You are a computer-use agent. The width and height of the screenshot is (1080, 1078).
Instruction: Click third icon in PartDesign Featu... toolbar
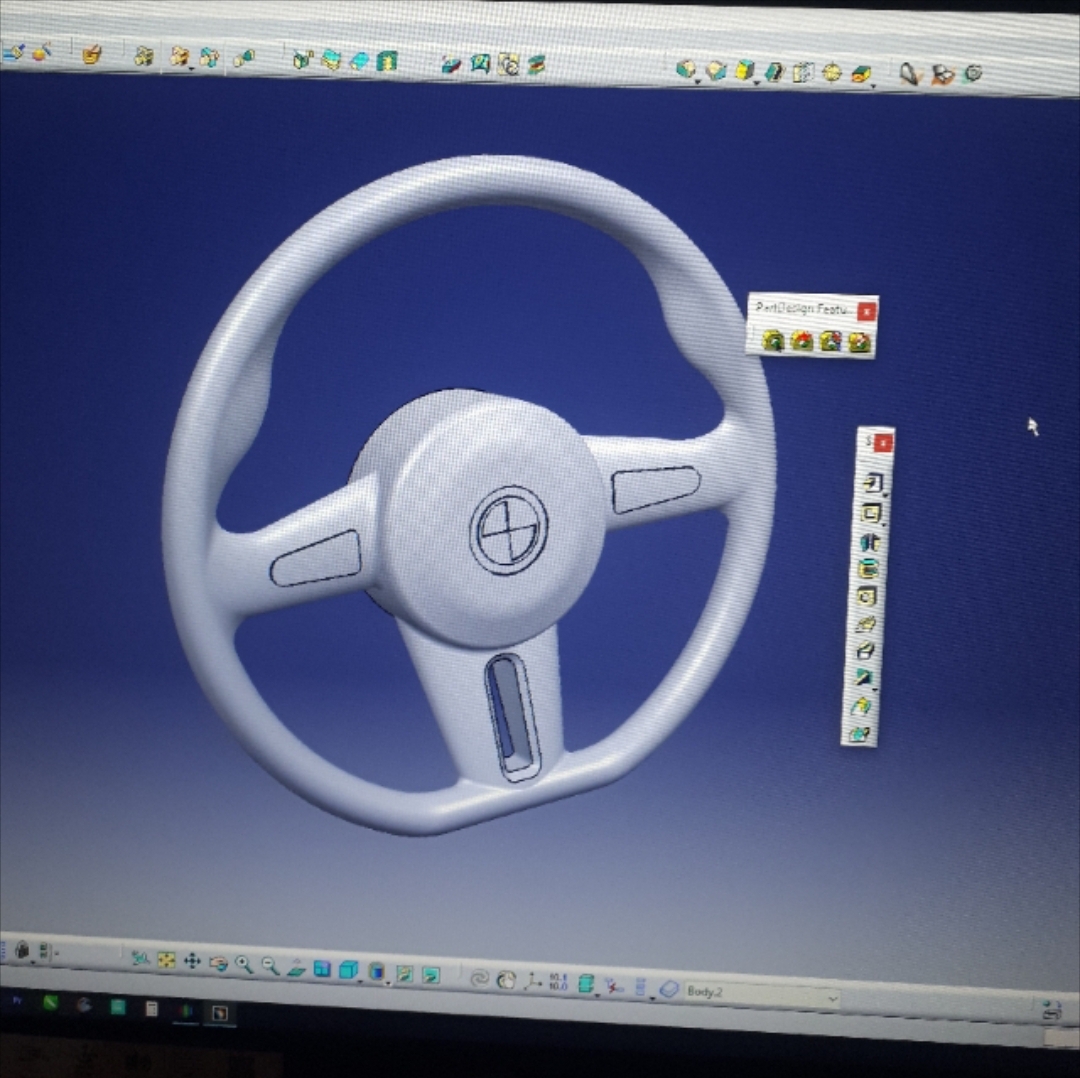(831, 341)
